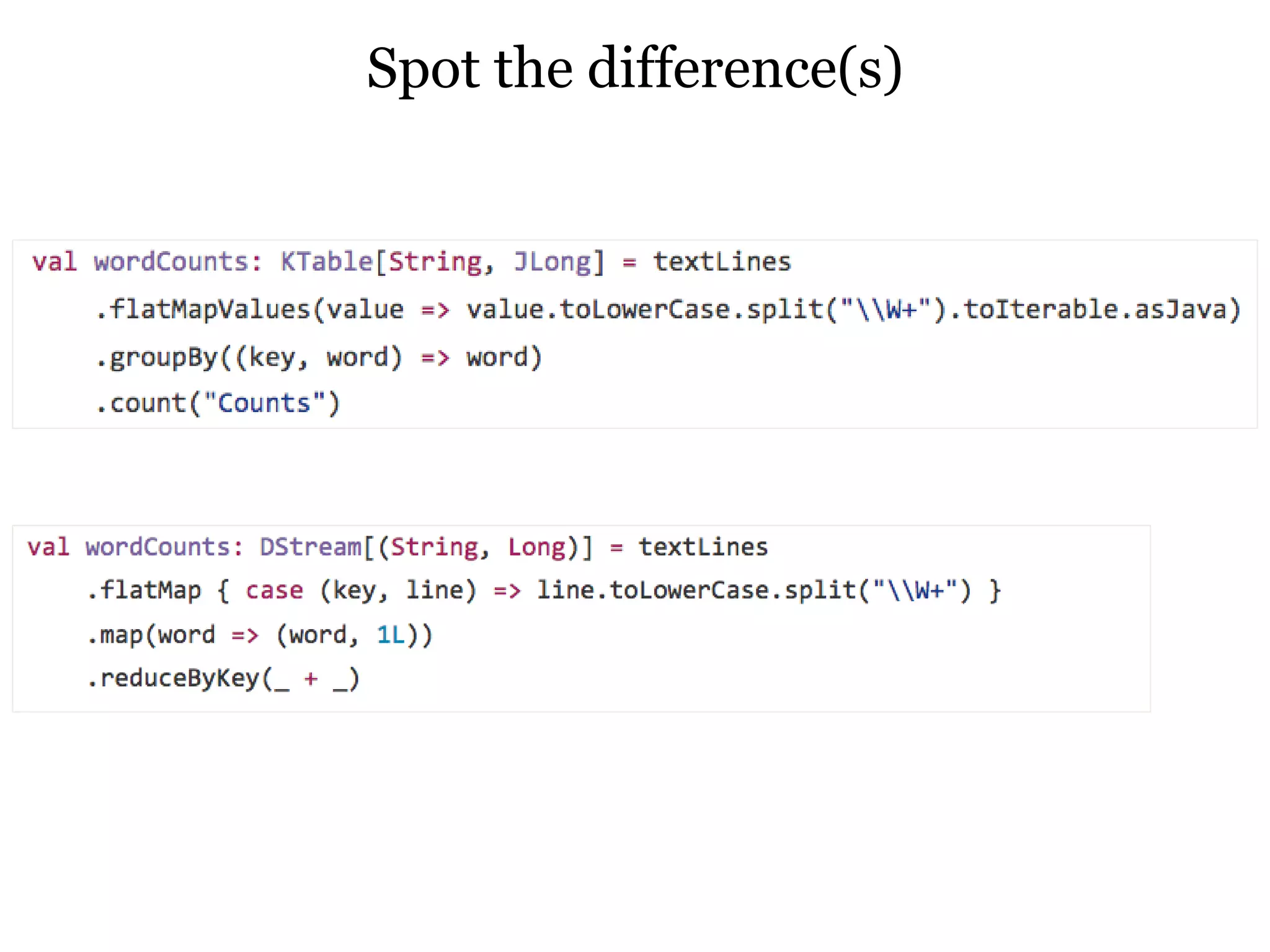The height and width of the screenshot is (952, 1270).
Task: Click 'val' keyword in the KTable snippet
Action: pyautogui.click(x=55, y=262)
